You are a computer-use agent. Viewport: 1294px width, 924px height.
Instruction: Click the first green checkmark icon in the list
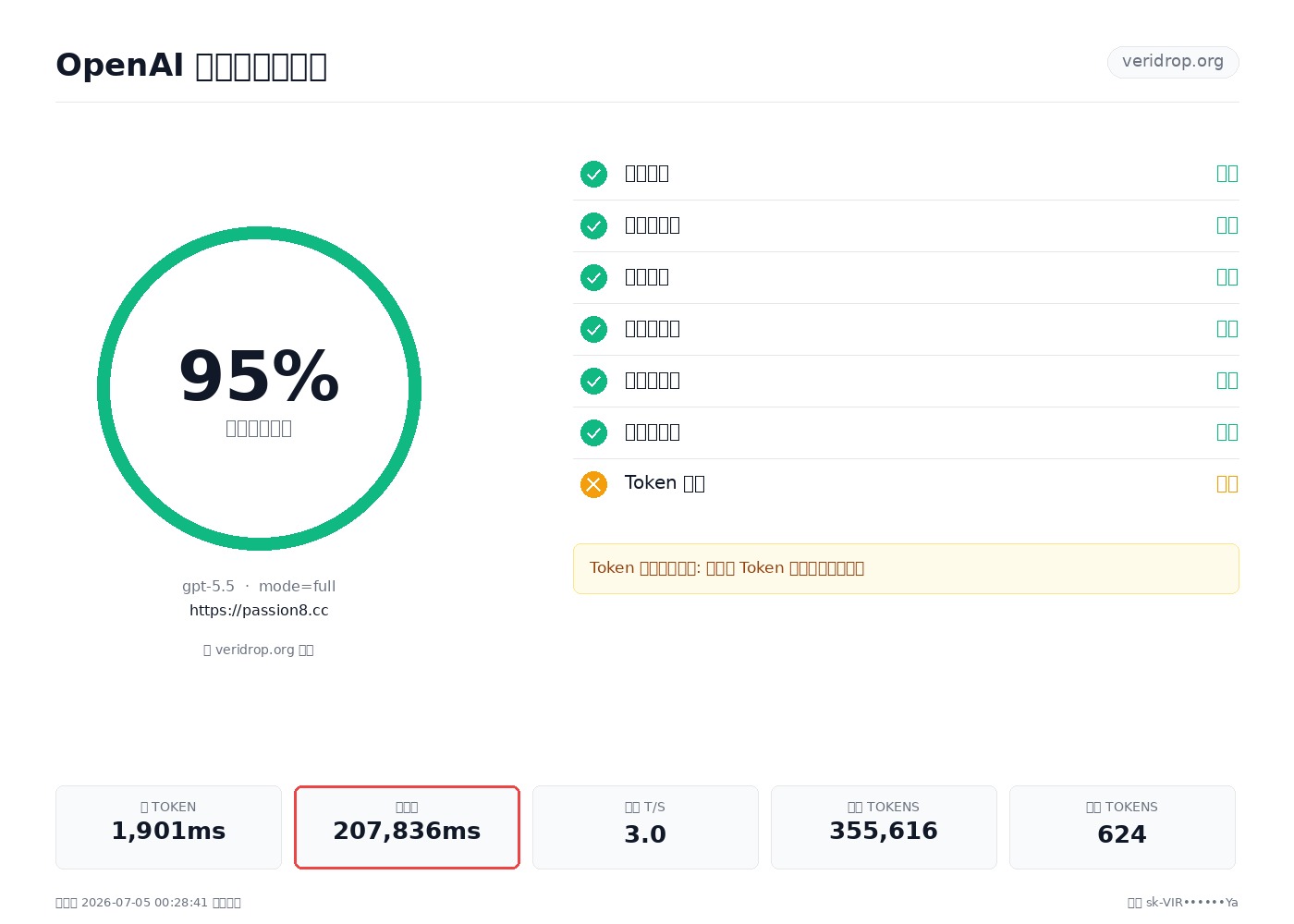(x=593, y=174)
